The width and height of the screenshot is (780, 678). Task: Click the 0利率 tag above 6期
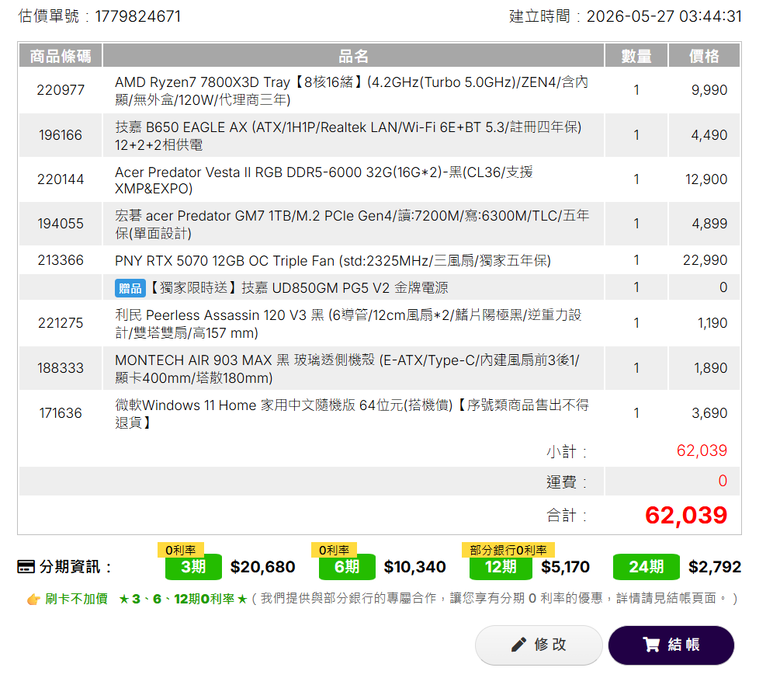pos(334,550)
